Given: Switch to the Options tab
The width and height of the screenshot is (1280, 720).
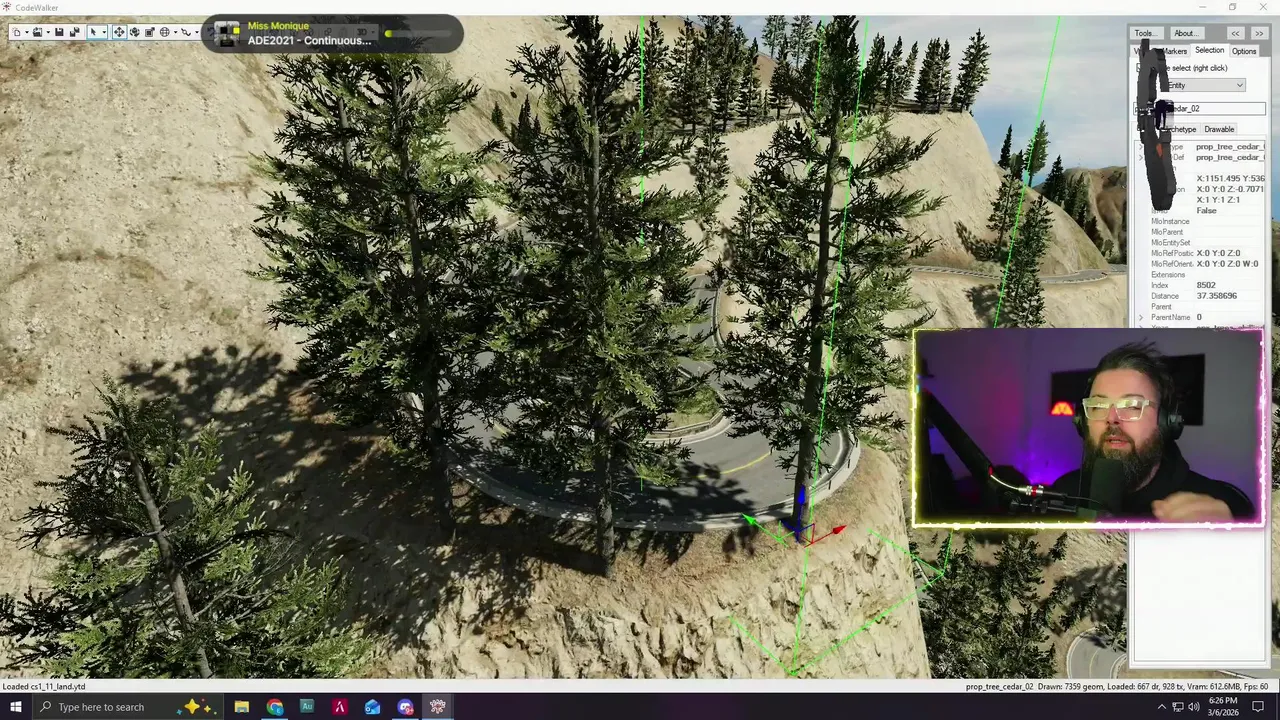Looking at the screenshot, I should (x=1244, y=51).
